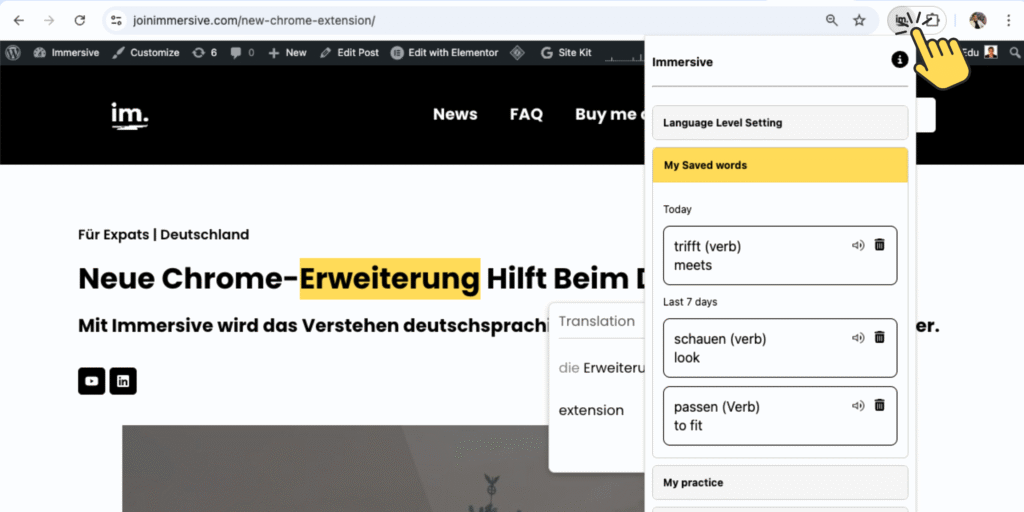The width and height of the screenshot is (1024, 512).
Task: Click the highlighted word Erweiterung
Action: [389, 278]
